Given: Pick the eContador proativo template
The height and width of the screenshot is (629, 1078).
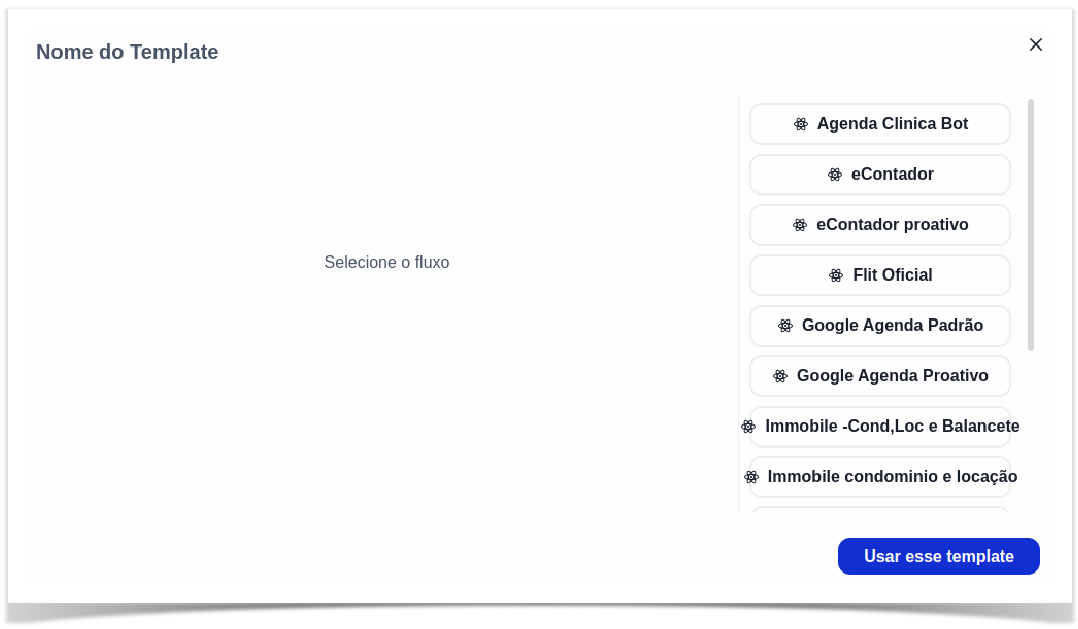Looking at the screenshot, I should (x=879, y=225).
